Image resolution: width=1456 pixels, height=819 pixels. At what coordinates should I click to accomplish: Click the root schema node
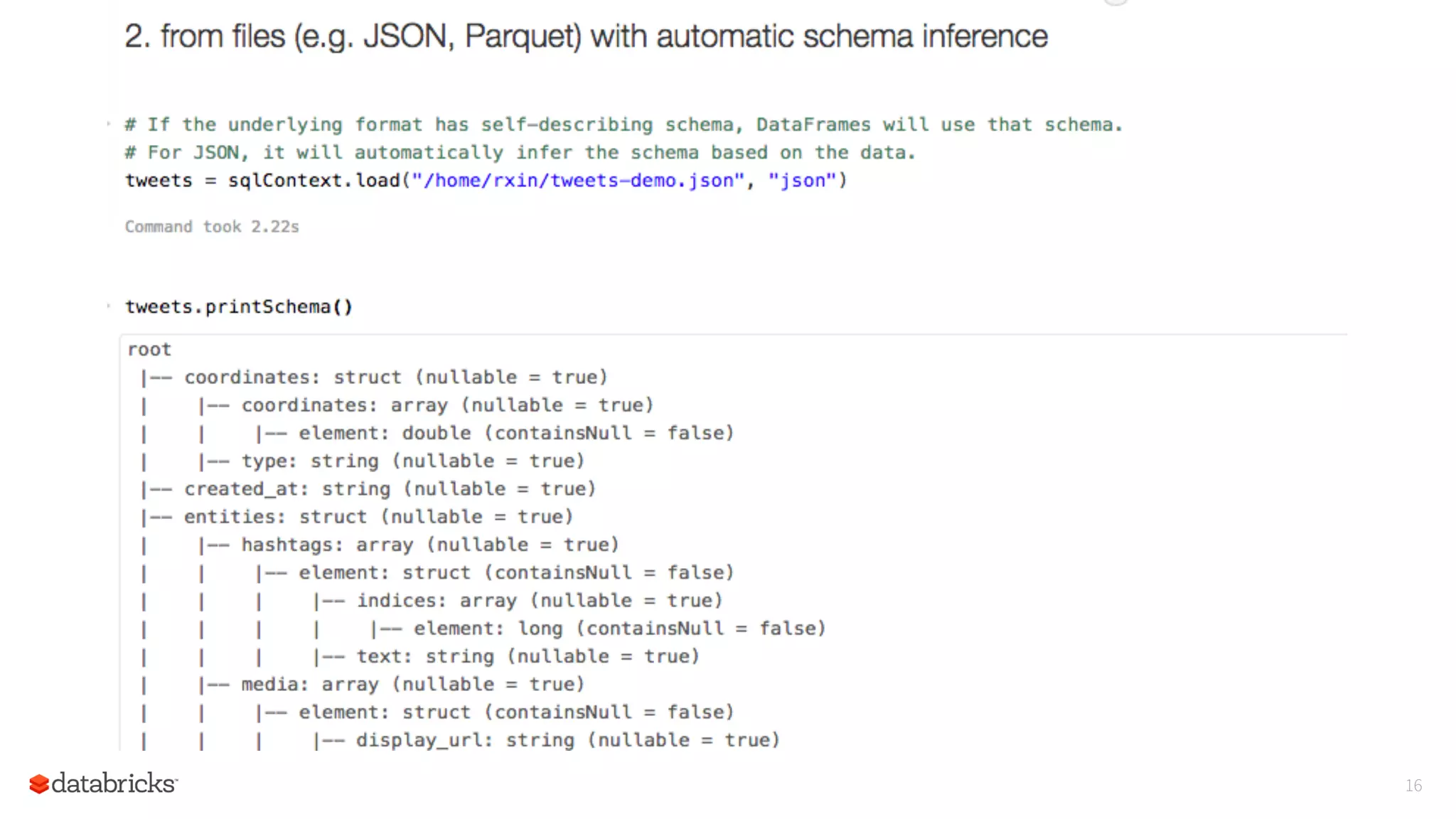(149, 350)
